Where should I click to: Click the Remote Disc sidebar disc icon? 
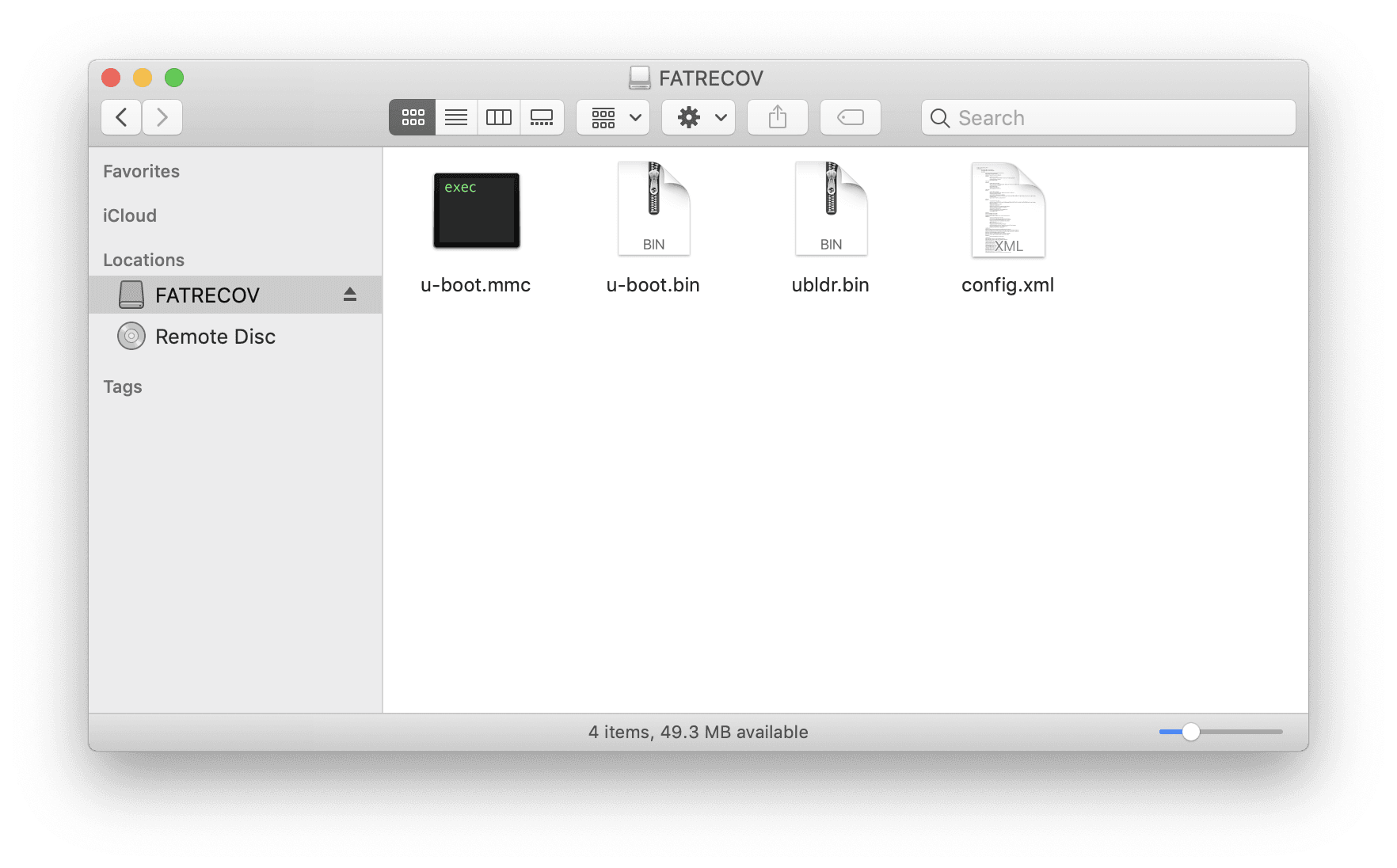[x=131, y=337]
